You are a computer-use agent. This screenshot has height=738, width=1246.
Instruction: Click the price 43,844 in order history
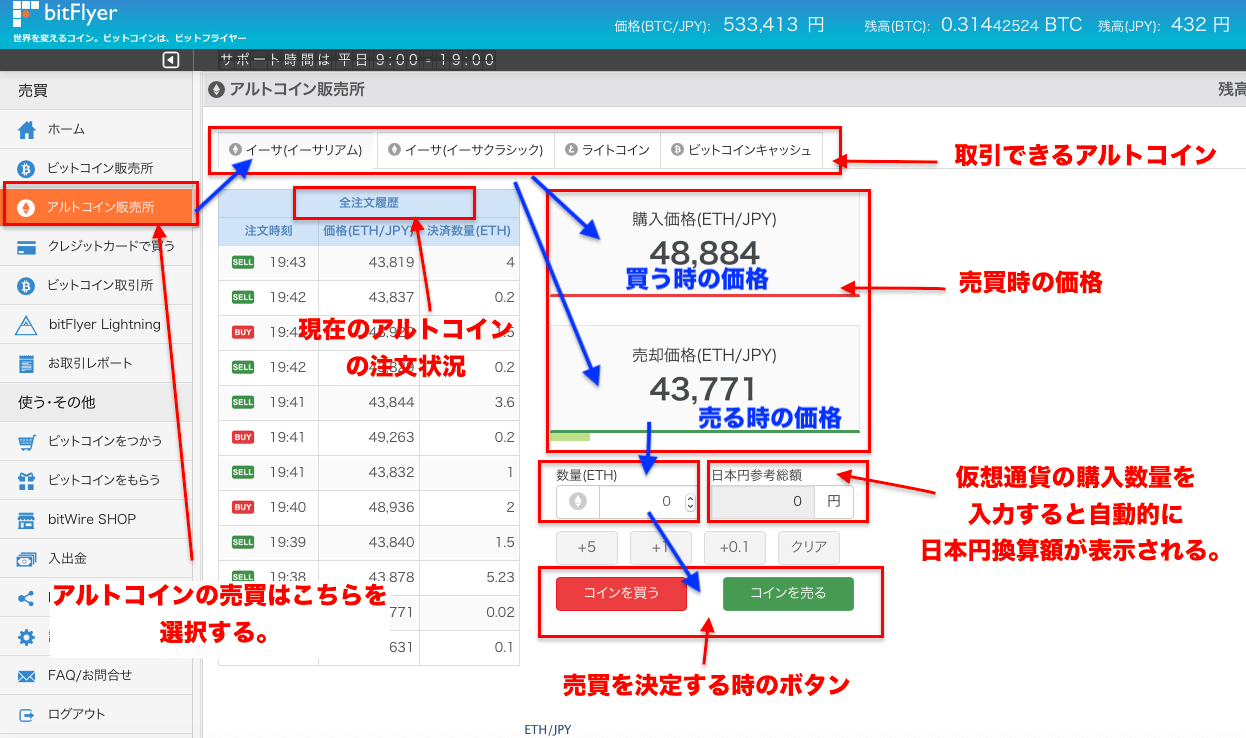coord(391,402)
